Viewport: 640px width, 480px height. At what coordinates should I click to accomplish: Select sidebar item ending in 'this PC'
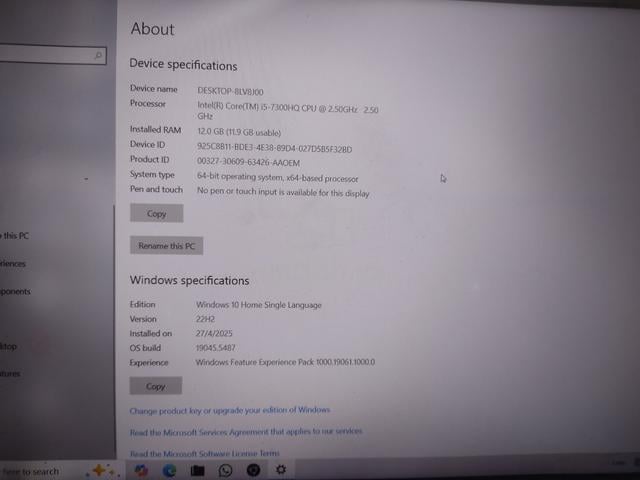coord(15,236)
